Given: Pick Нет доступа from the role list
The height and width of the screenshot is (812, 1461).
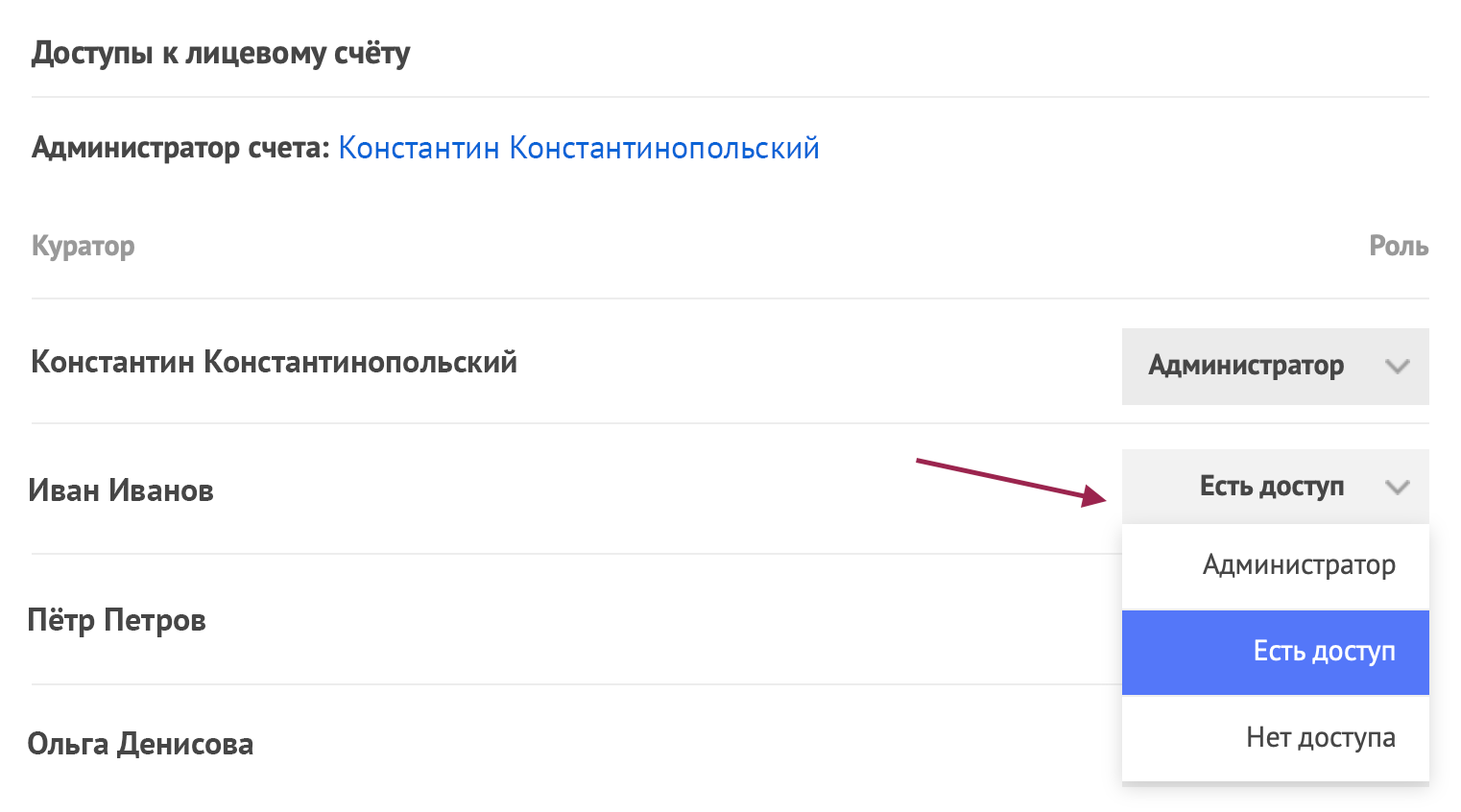Looking at the screenshot, I should 1320,737.
